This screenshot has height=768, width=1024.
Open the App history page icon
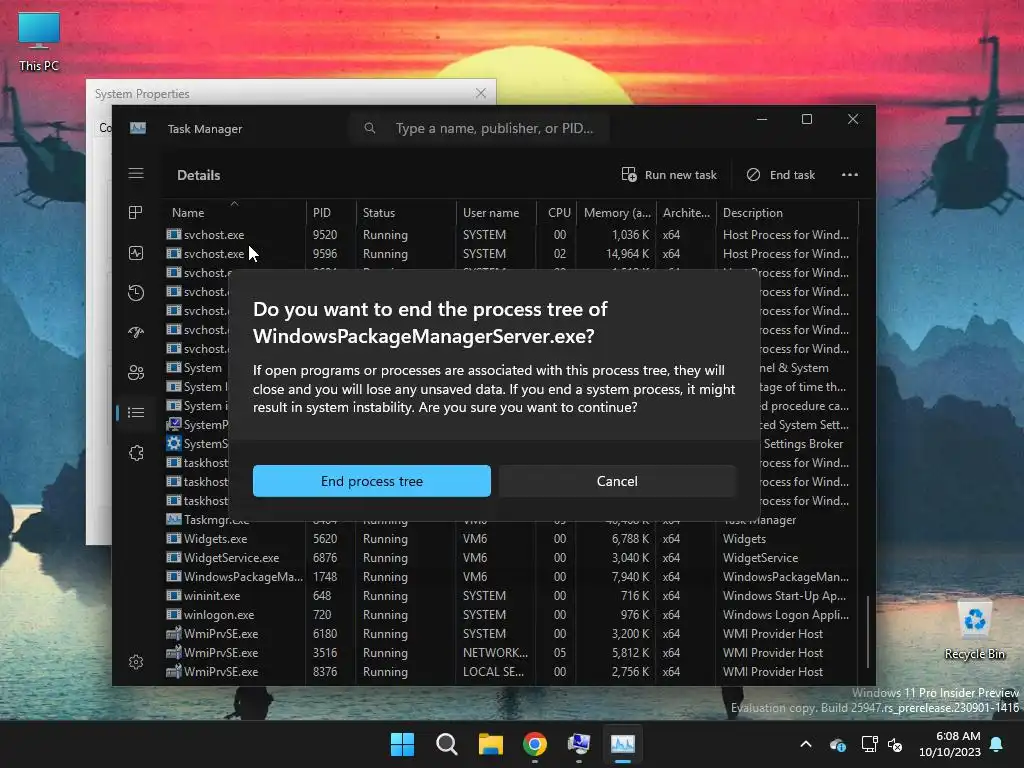coord(136,293)
